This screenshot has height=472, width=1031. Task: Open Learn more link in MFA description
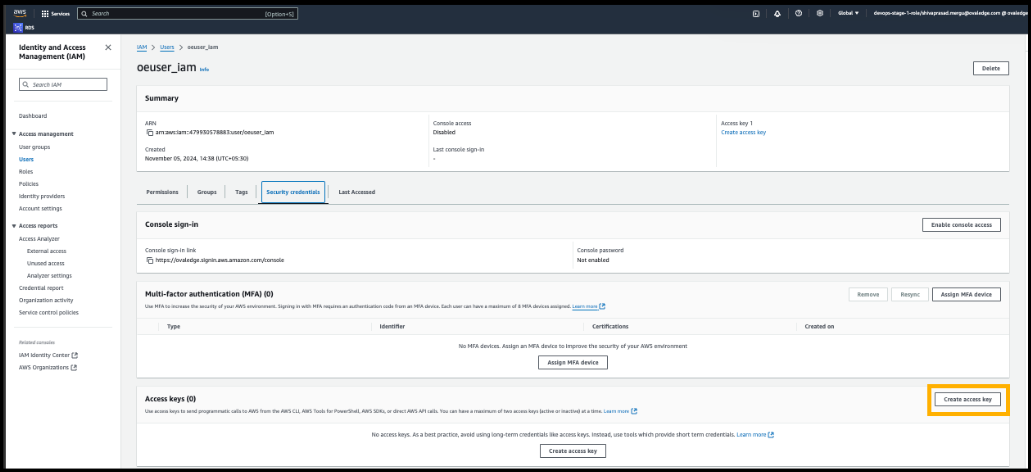[x=588, y=306]
